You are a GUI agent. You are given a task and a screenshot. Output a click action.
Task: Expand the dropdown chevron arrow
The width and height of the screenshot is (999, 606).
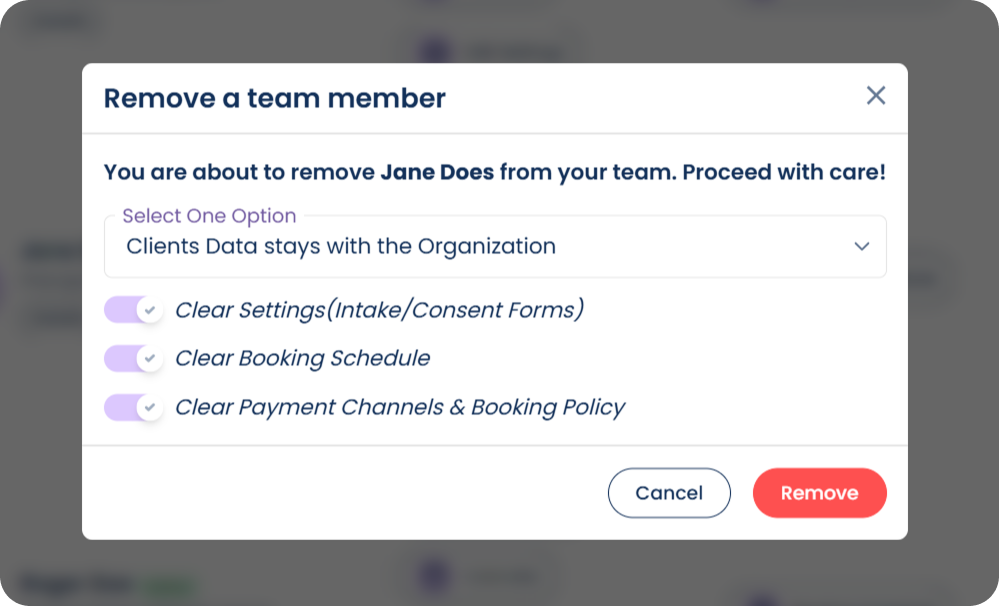pos(862,246)
